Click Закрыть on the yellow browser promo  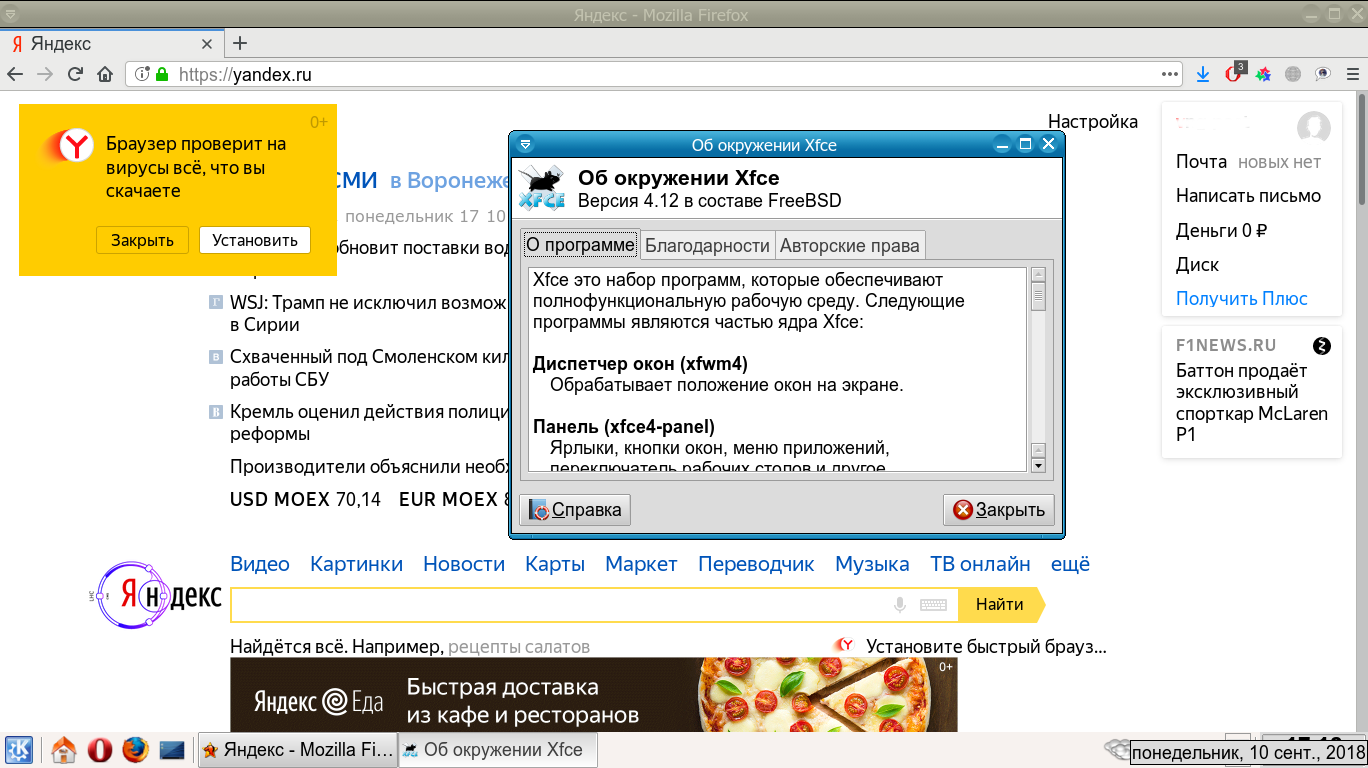[x=142, y=240]
